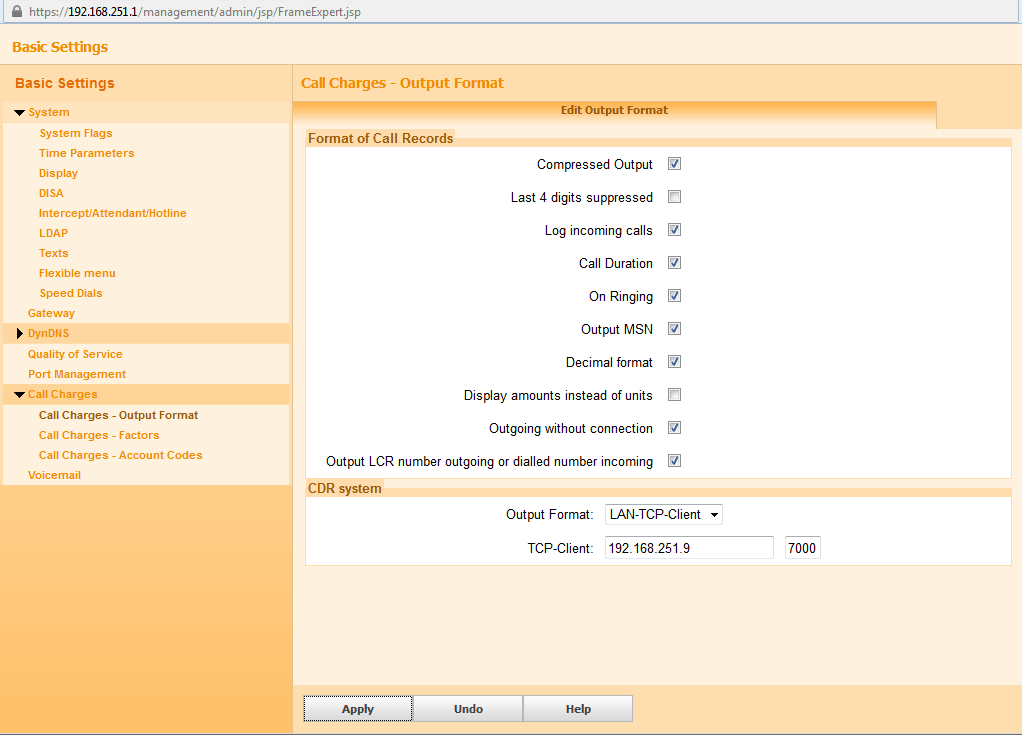
Task: Click System label in sidebar tree
Action: point(49,113)
